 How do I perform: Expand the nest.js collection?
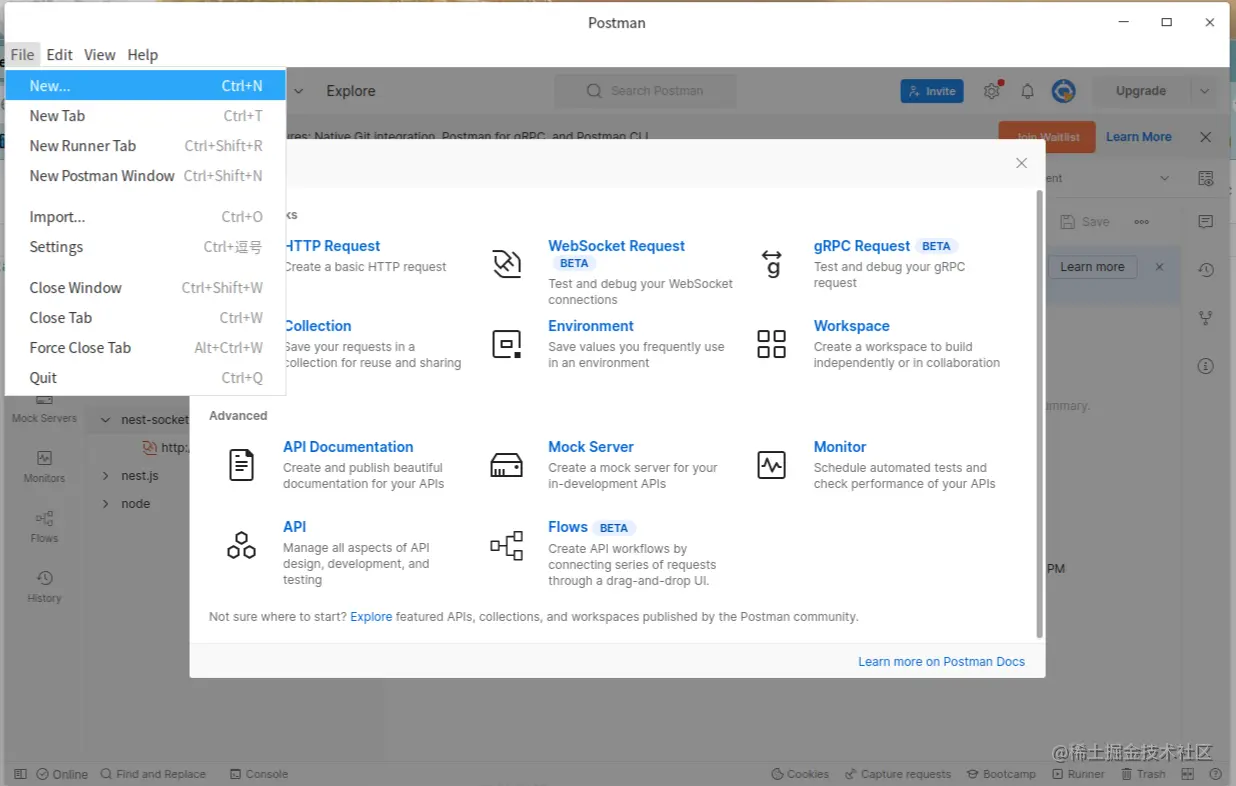105,476
